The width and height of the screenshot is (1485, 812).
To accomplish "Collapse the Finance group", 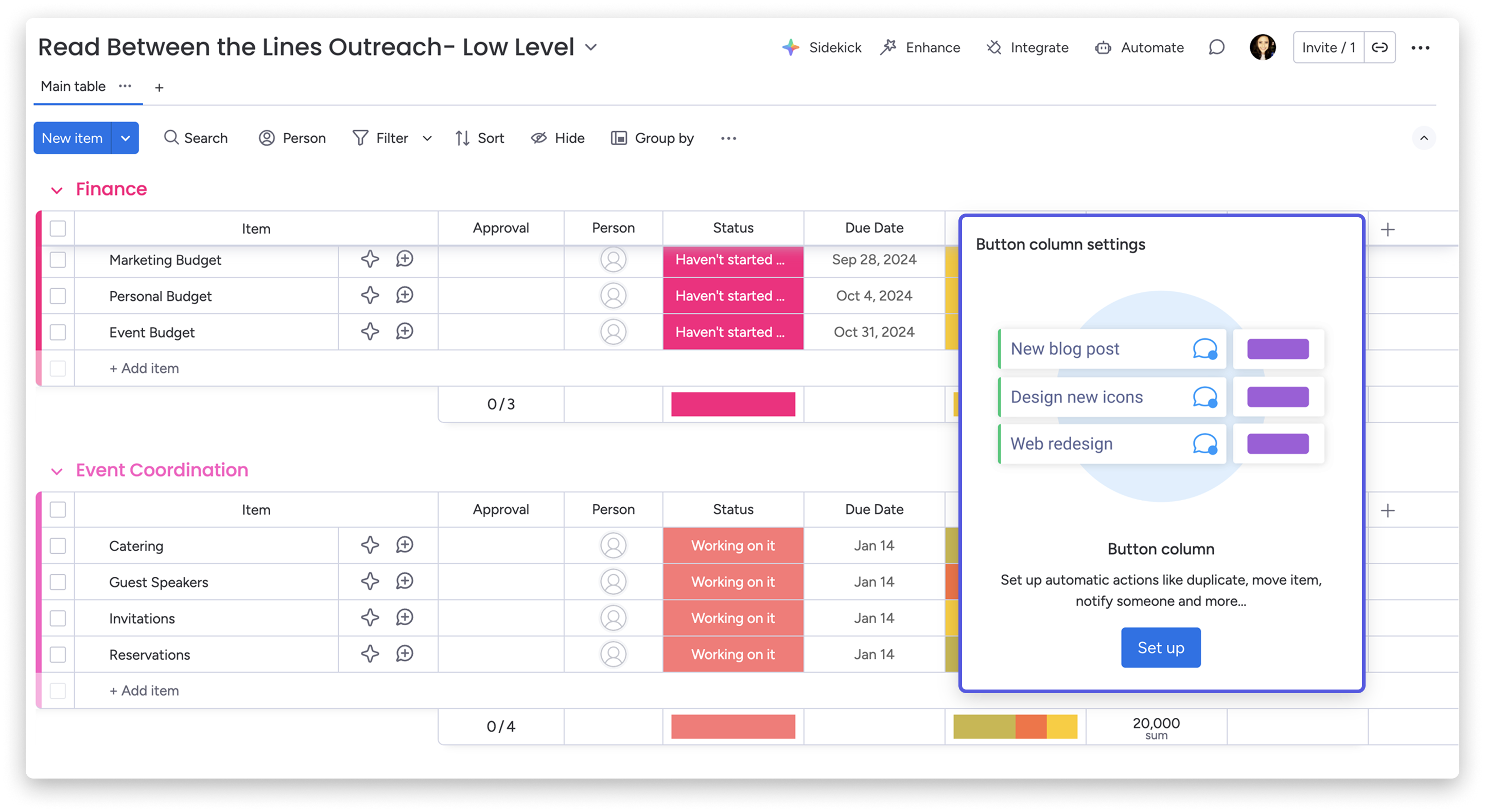I will pyautogui.click(x=57, y=189).
